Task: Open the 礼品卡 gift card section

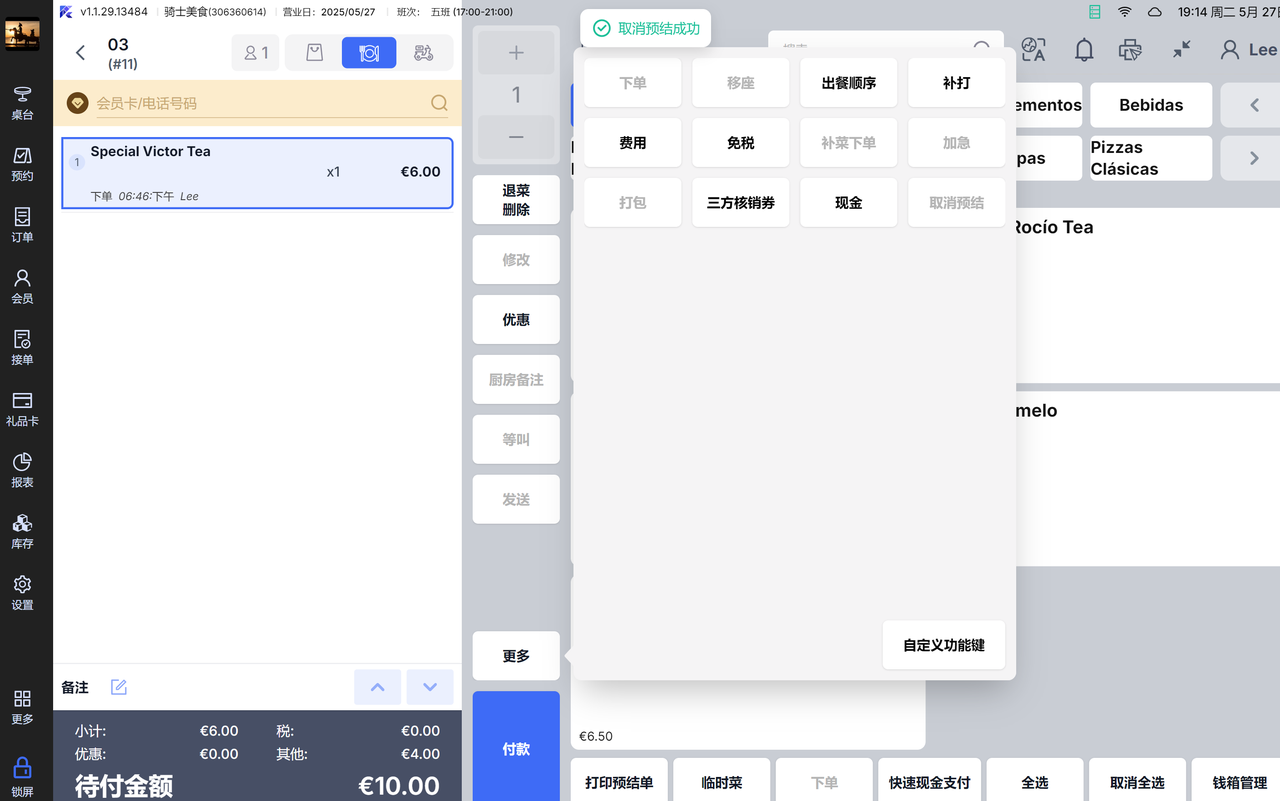Action: click(22, 409)
